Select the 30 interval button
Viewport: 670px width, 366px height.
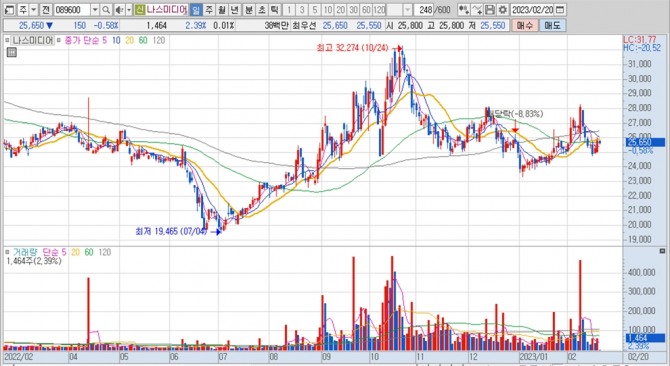pyautogui.click(x=354, y=9)
